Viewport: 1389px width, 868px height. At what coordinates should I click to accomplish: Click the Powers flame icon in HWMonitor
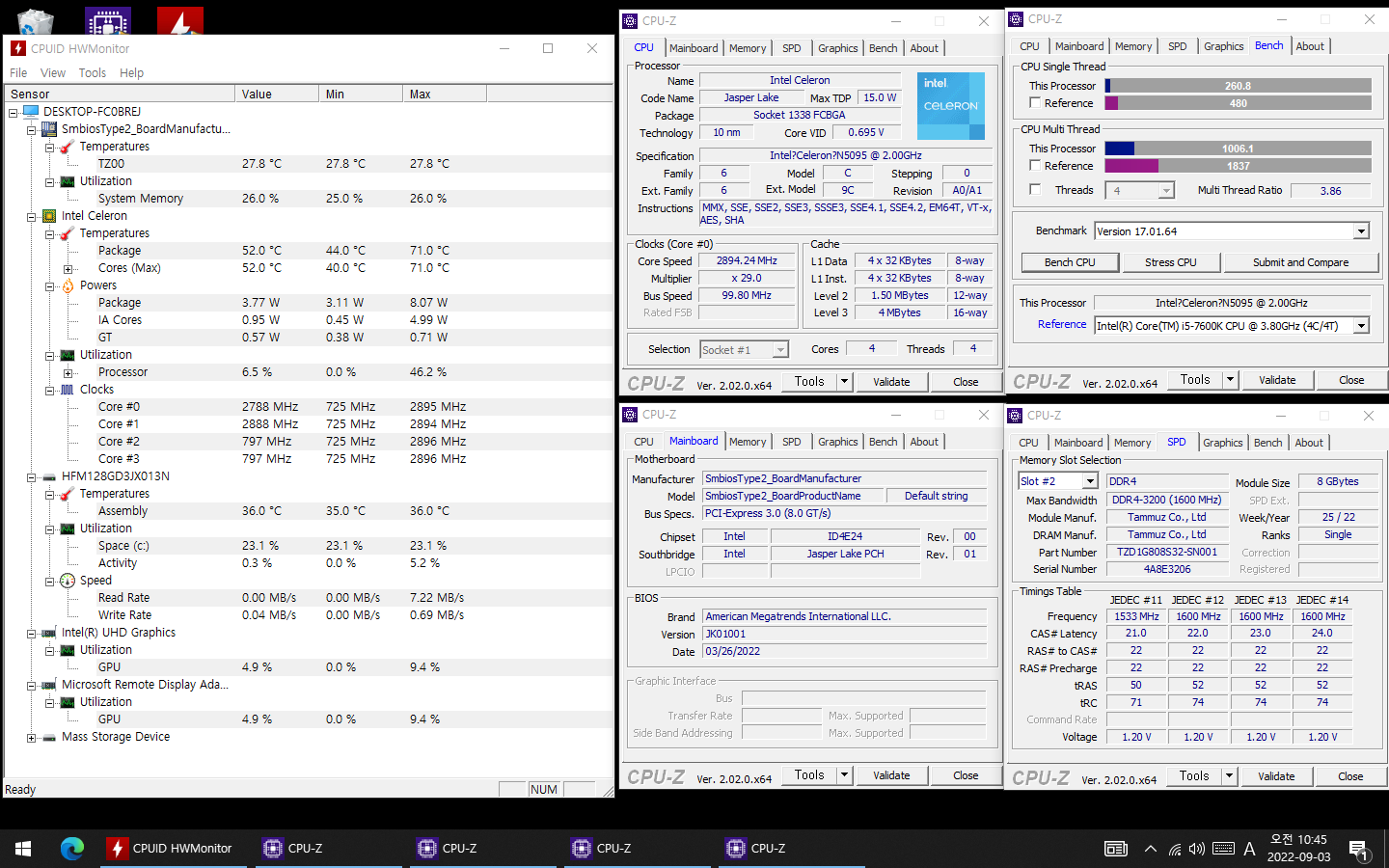(68, 285)
